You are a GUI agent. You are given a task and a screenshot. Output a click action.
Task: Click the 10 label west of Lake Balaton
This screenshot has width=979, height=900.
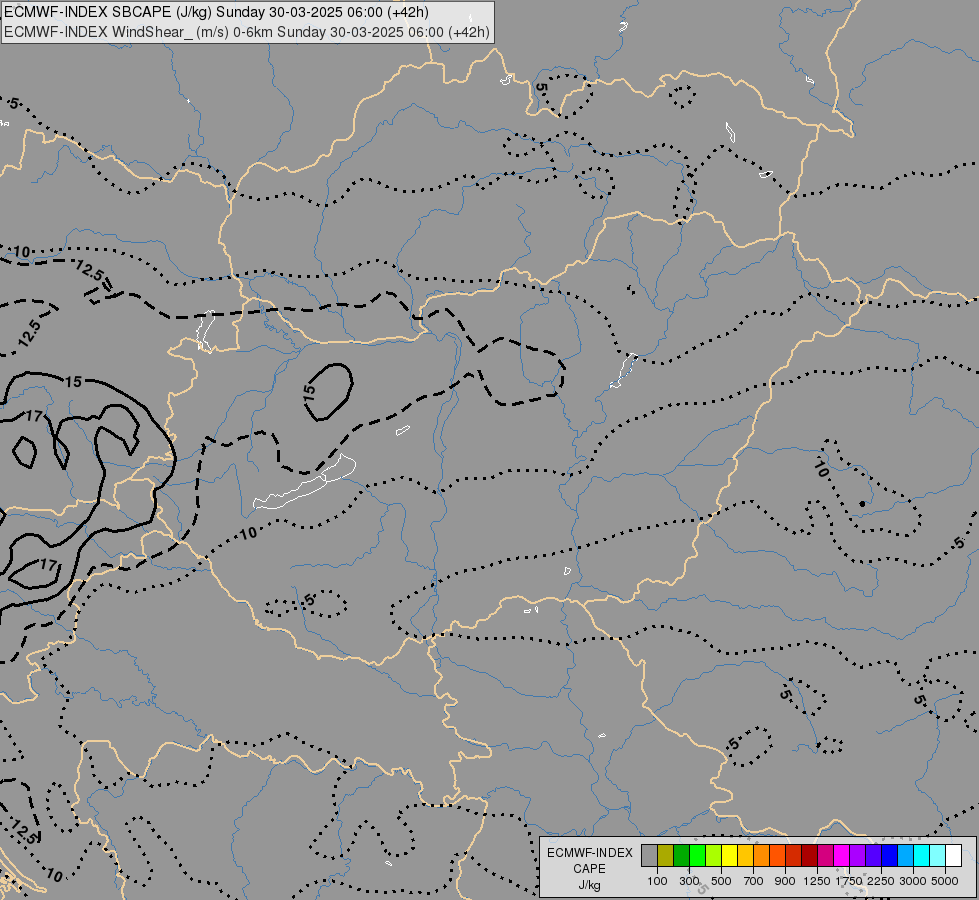click(248, 533)
